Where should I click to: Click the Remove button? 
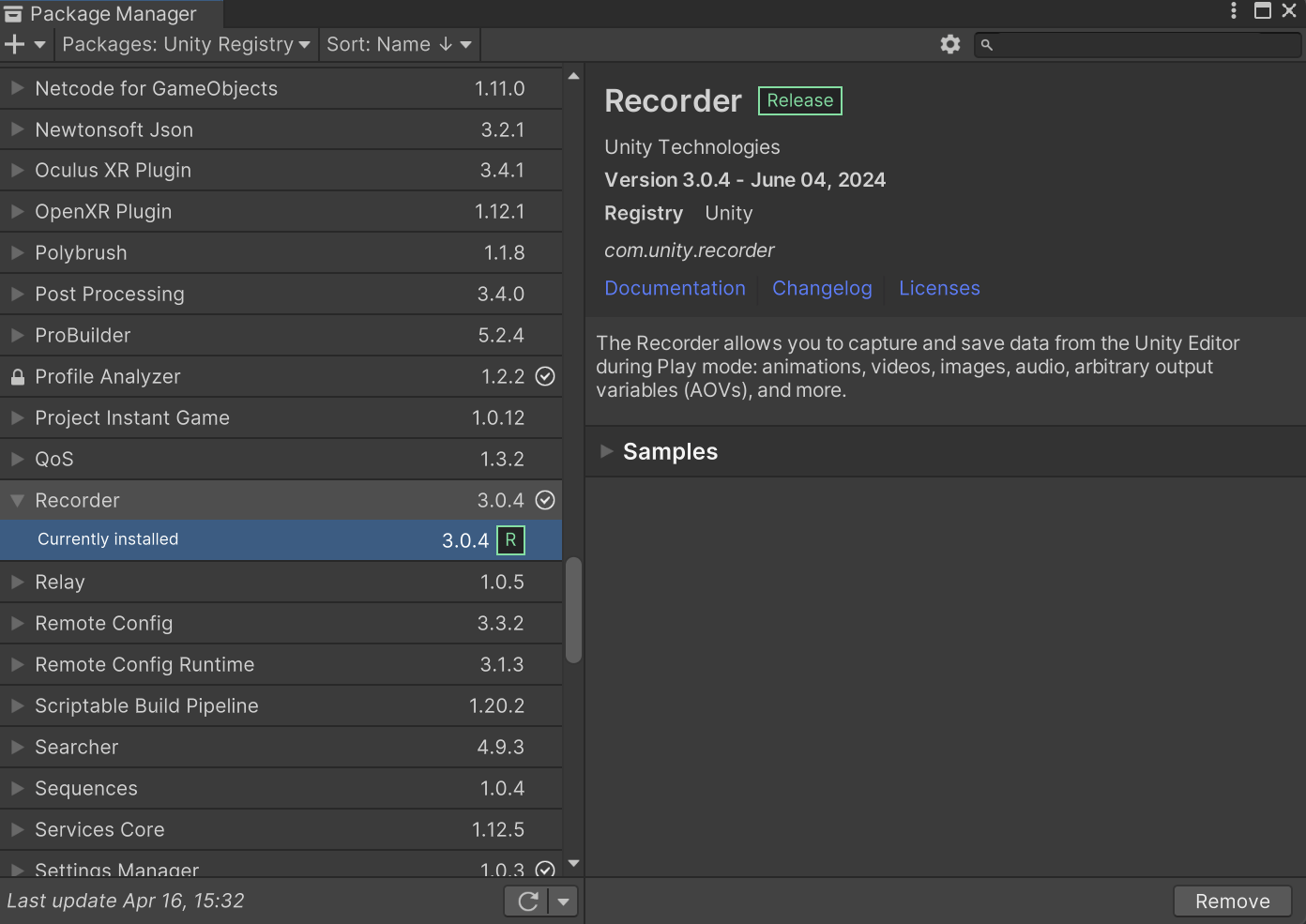click(x=1232, y=901)
